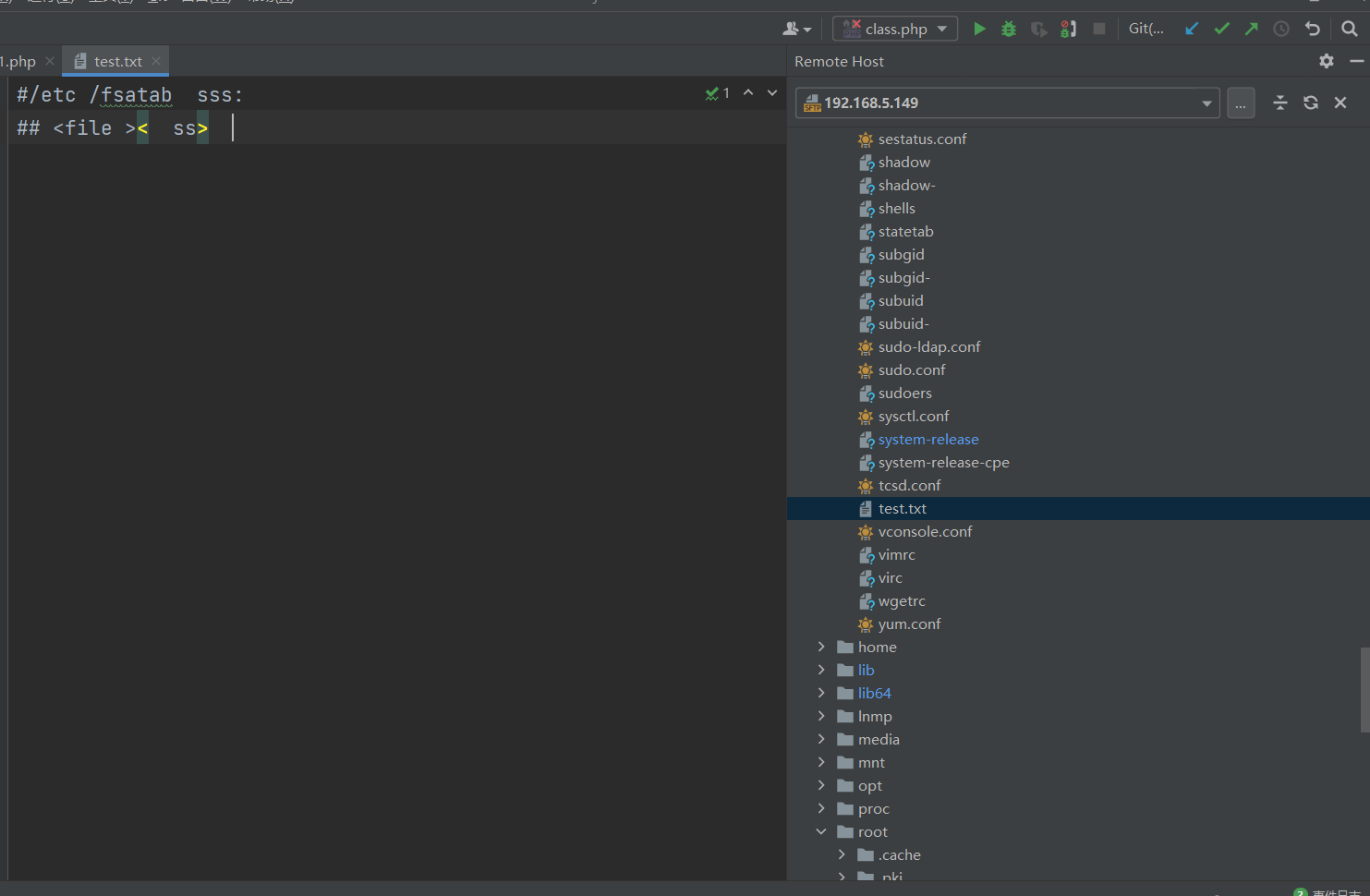
Task: Expand the media folder
Action: (x=821, y=739)
